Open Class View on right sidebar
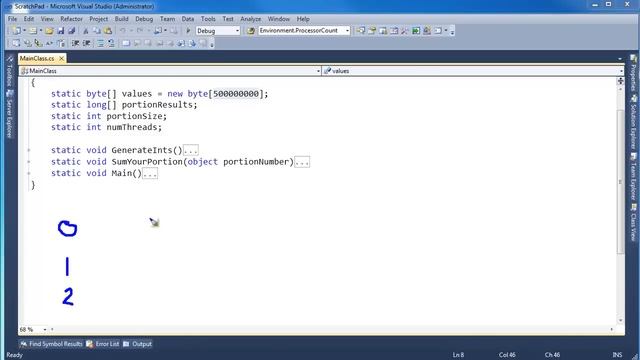This screenshot has height=360, width=640. point(633,222)
